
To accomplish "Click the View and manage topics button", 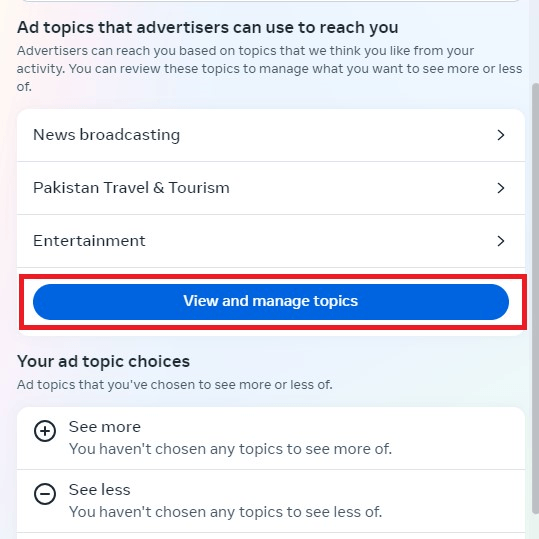I will tap(271, 301).
